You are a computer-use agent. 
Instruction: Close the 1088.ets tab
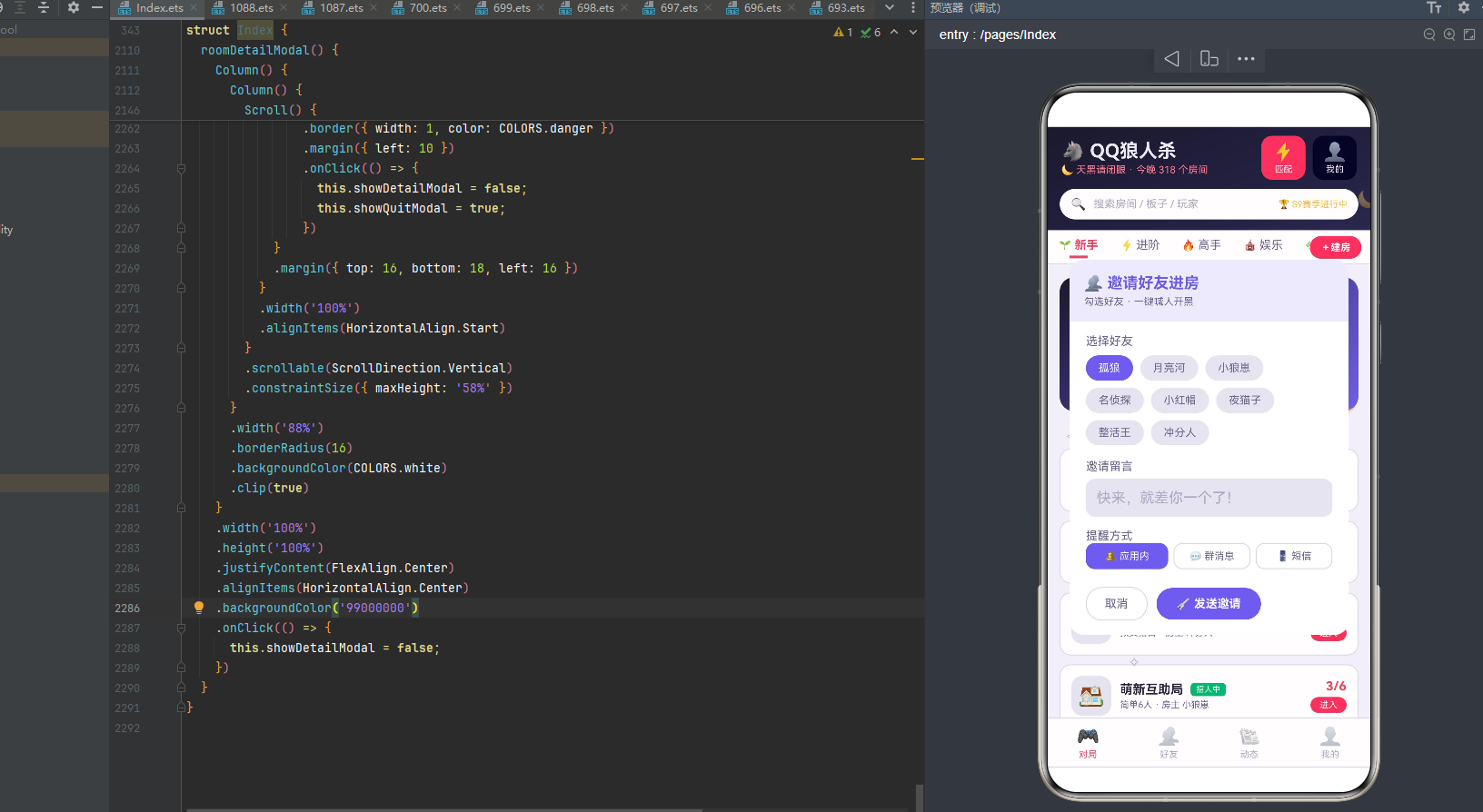(x=284, y=7)
